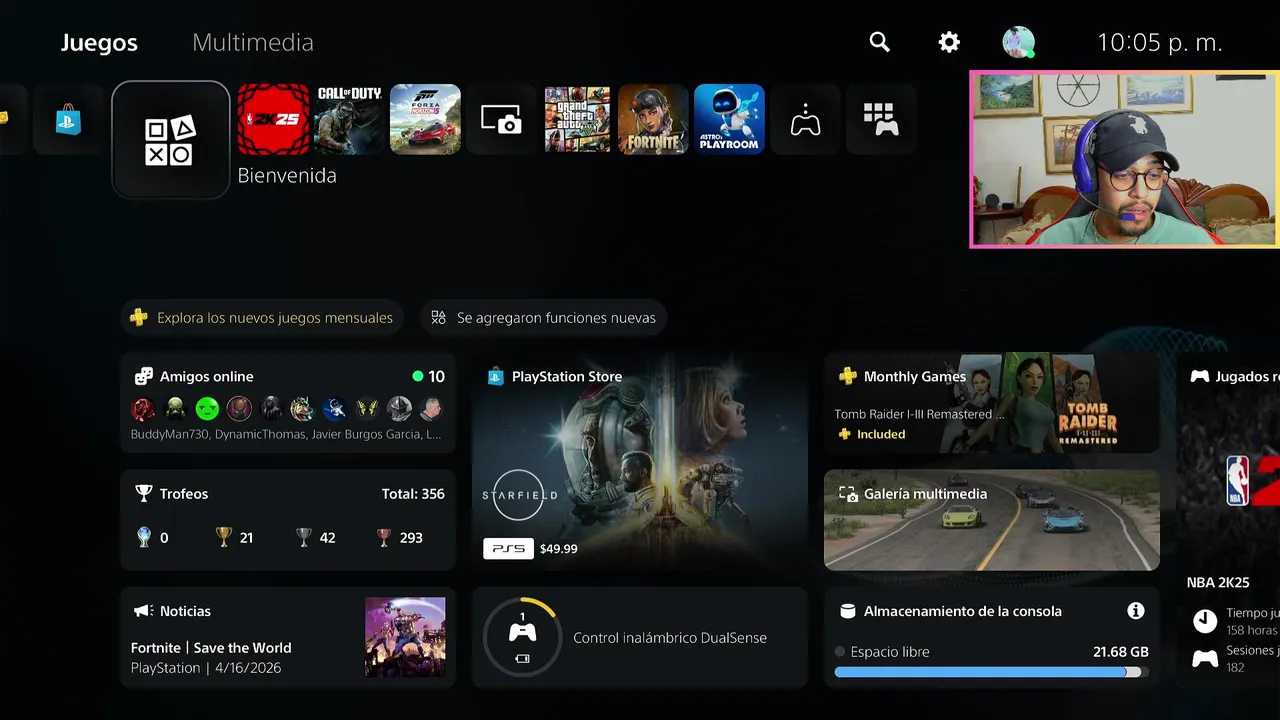
Task: Open the PlayStation Store Starfield card
Action: [x=640, y=462]
